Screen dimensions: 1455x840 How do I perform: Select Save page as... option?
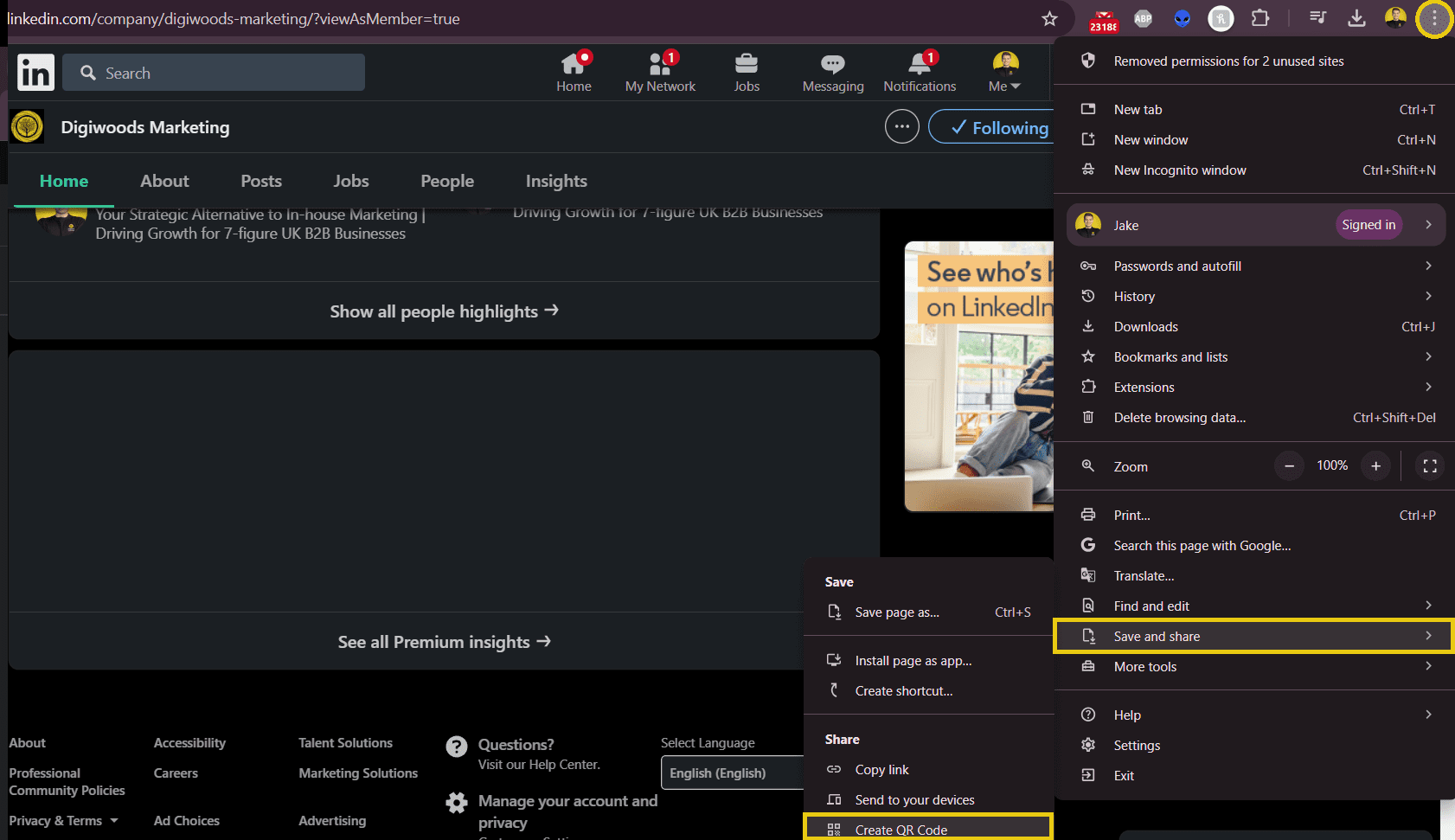coord(928,612)
